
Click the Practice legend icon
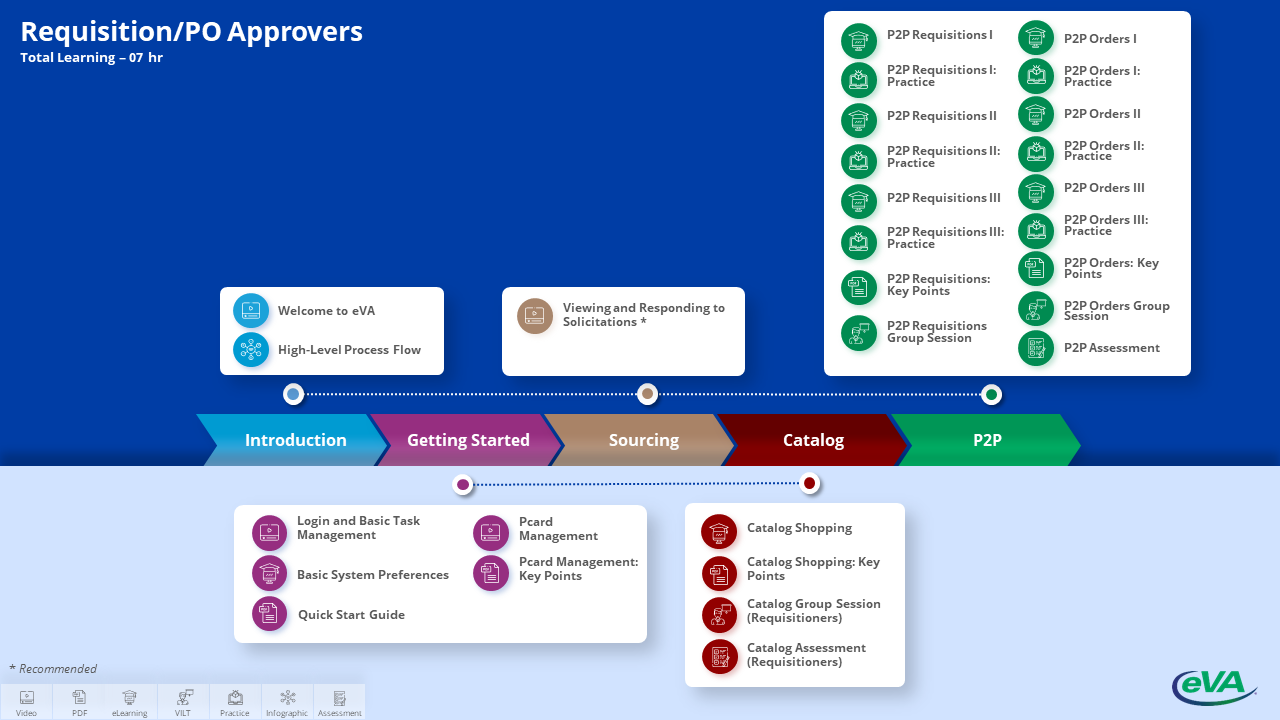coord(235,697)
